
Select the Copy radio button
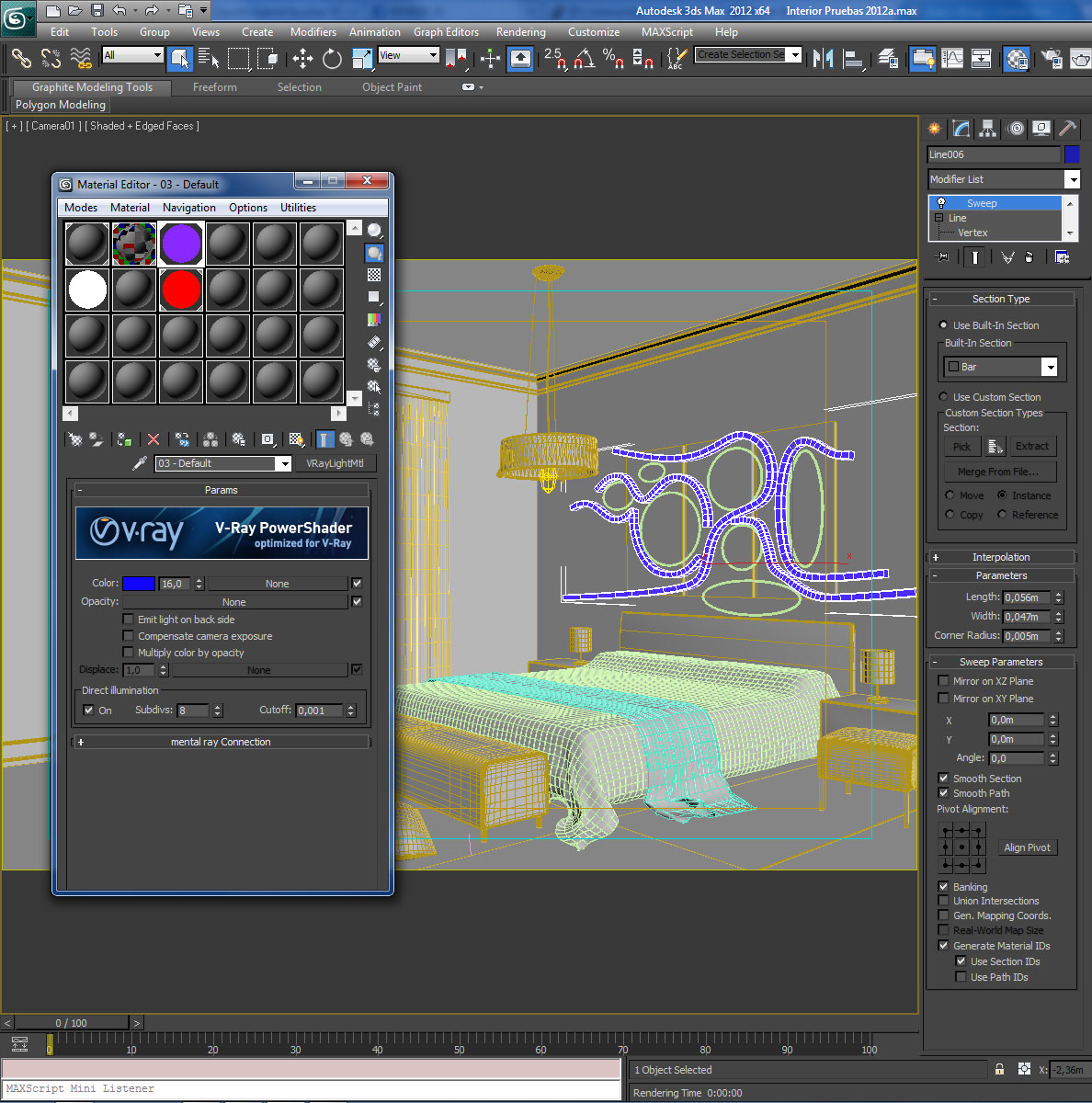pyautogui.click(x=950, y=514)
